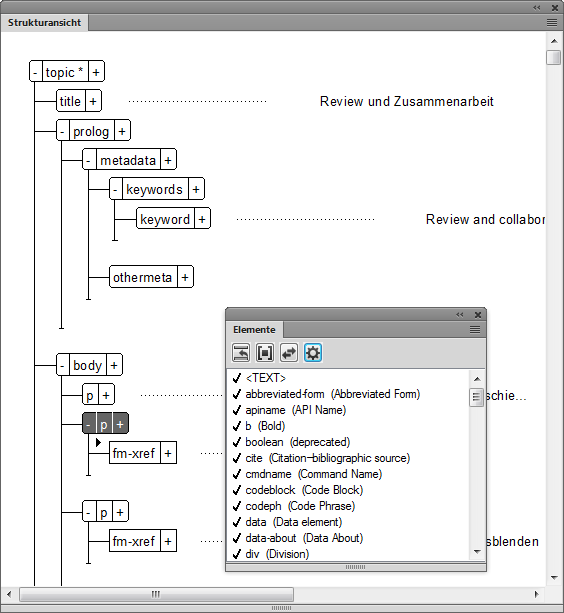Viewport: 564px width, 613px height.
Task: Collapse Strukturansicht panel using double-arrow icon
Action: click(537, 8)
